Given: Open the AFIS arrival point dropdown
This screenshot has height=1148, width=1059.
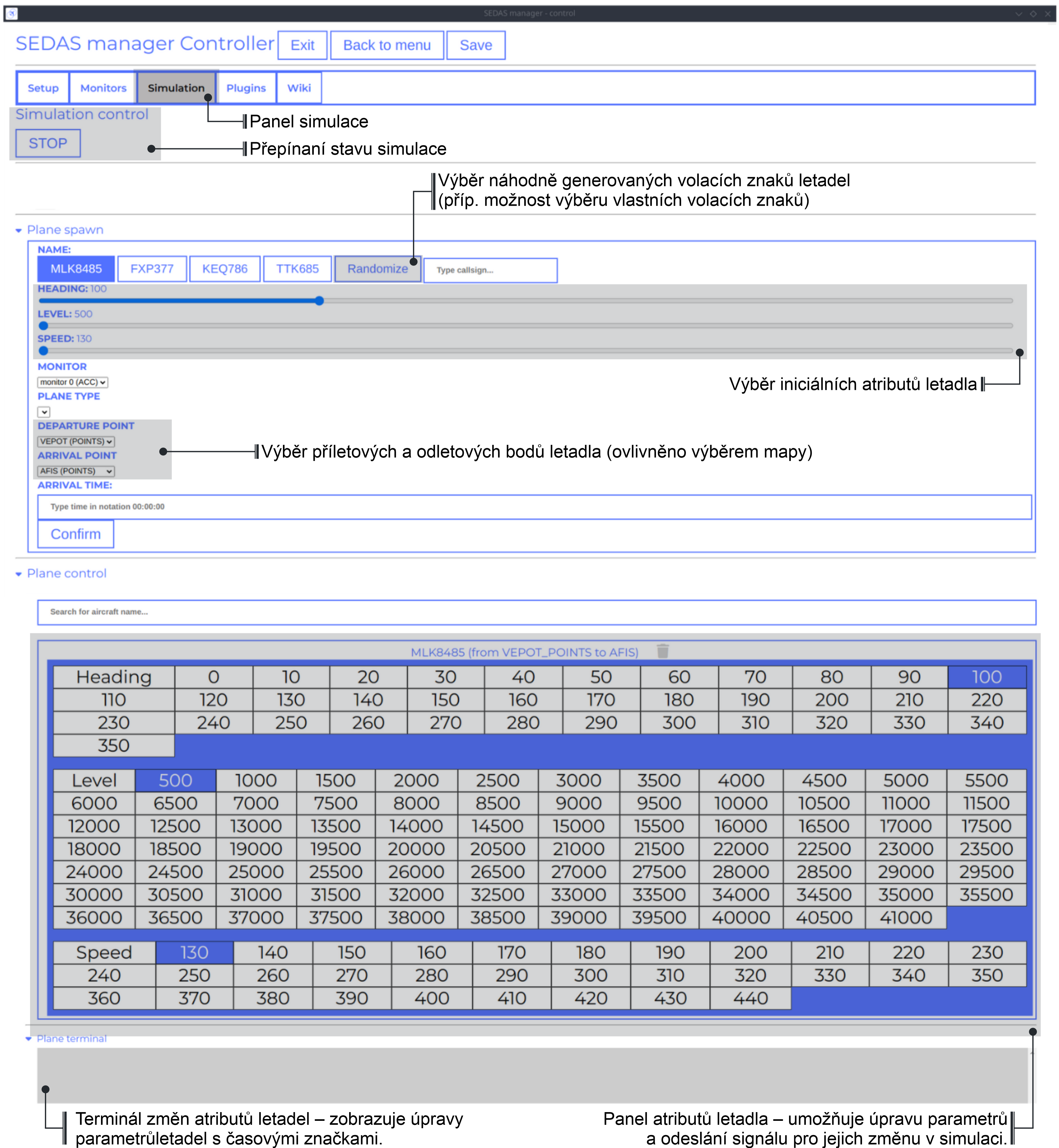Looking at the screenshot, I should click(x=76, y=471).
